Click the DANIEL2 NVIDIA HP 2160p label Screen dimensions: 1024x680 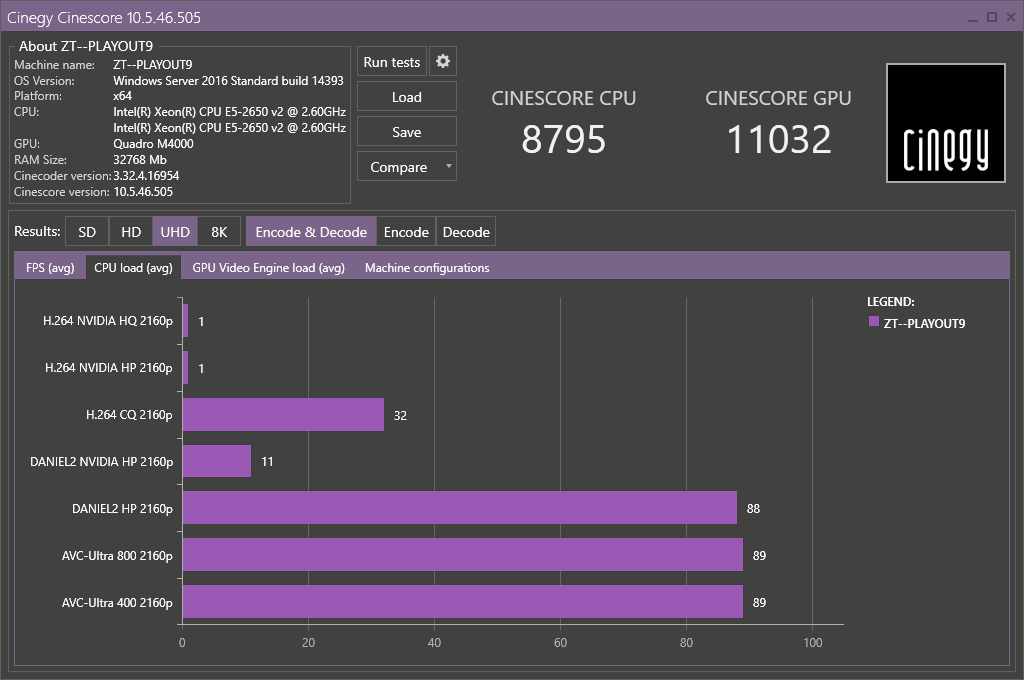pyautogui.click(x=101, y=462)
